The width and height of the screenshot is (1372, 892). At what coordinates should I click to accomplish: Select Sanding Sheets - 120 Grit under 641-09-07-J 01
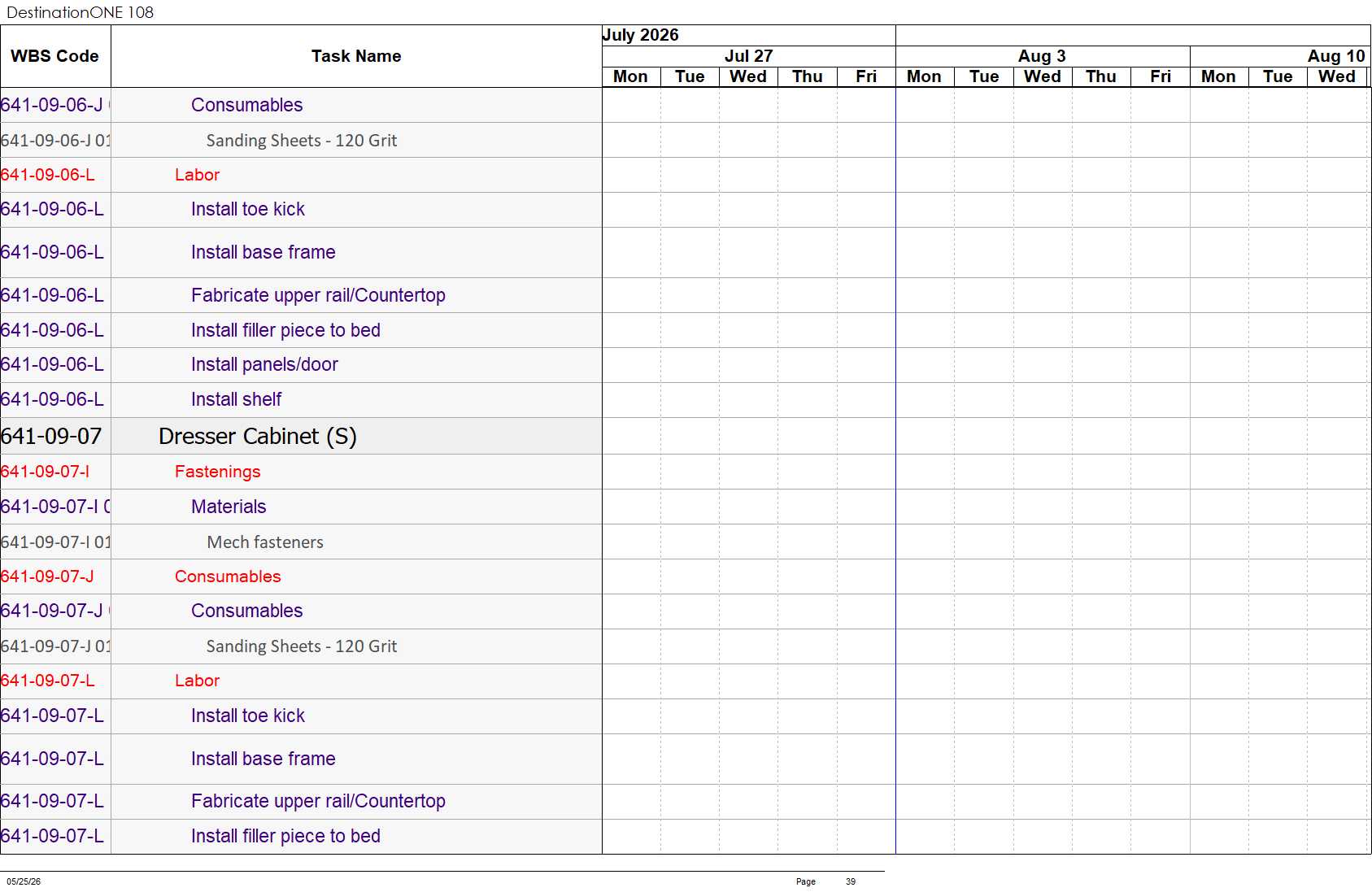(302, 646)
